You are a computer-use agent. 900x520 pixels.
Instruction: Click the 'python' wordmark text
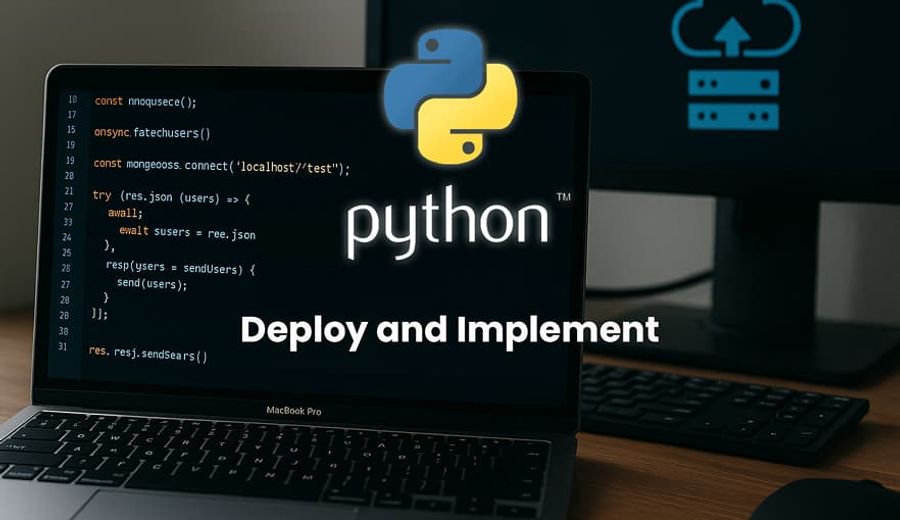coord(447,223)
